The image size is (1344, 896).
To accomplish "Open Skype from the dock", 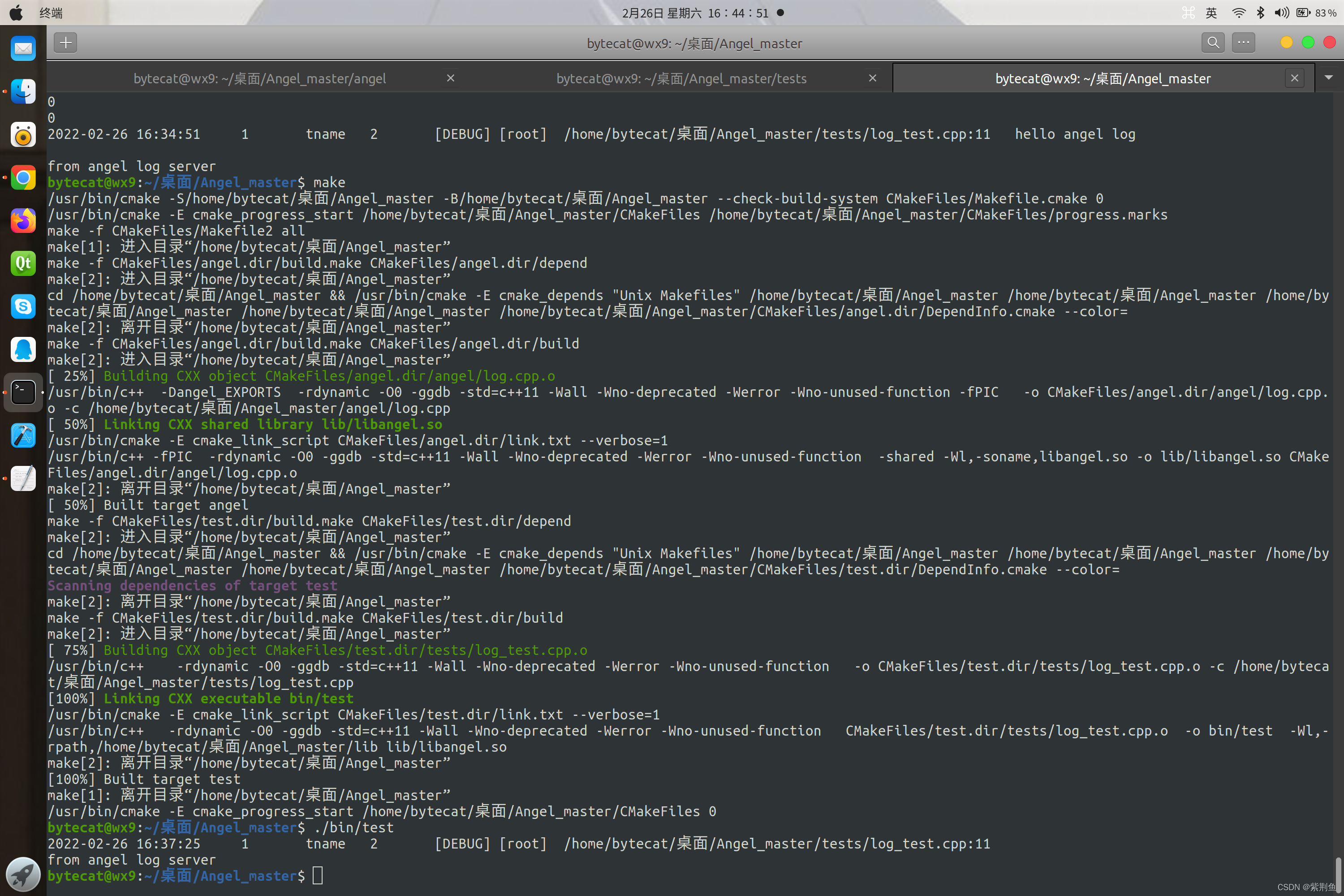I will point(23,306).
